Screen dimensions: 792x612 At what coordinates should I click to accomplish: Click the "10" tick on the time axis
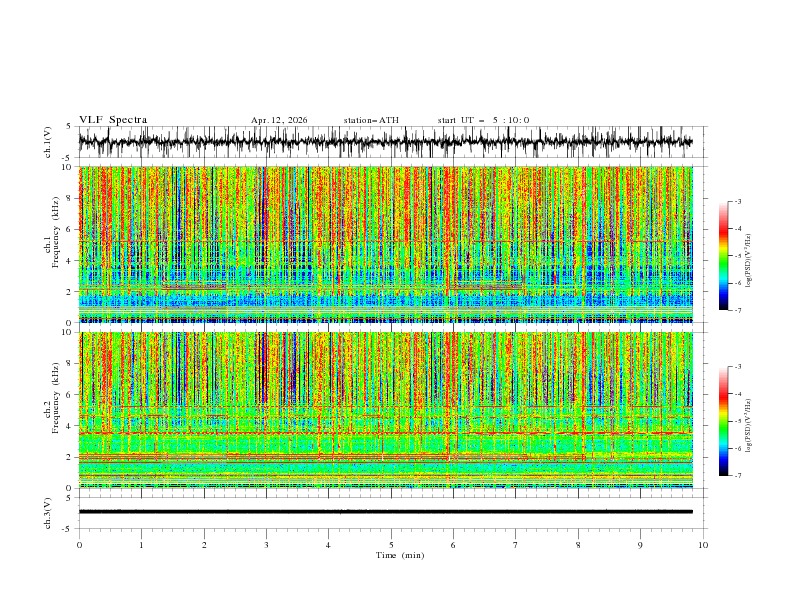pos(703,545)
